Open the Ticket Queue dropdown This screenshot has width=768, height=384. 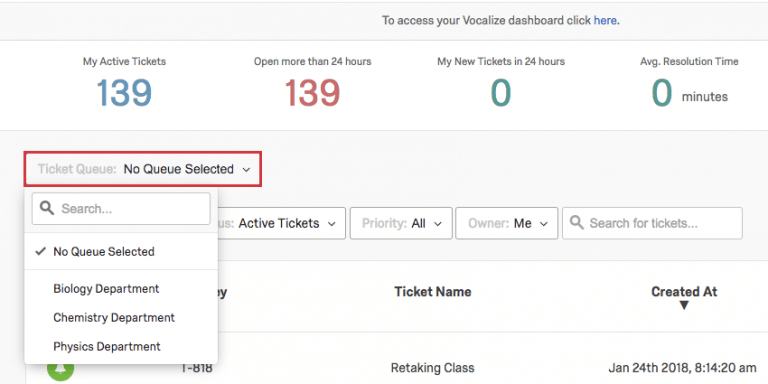[x=142, y=169]
